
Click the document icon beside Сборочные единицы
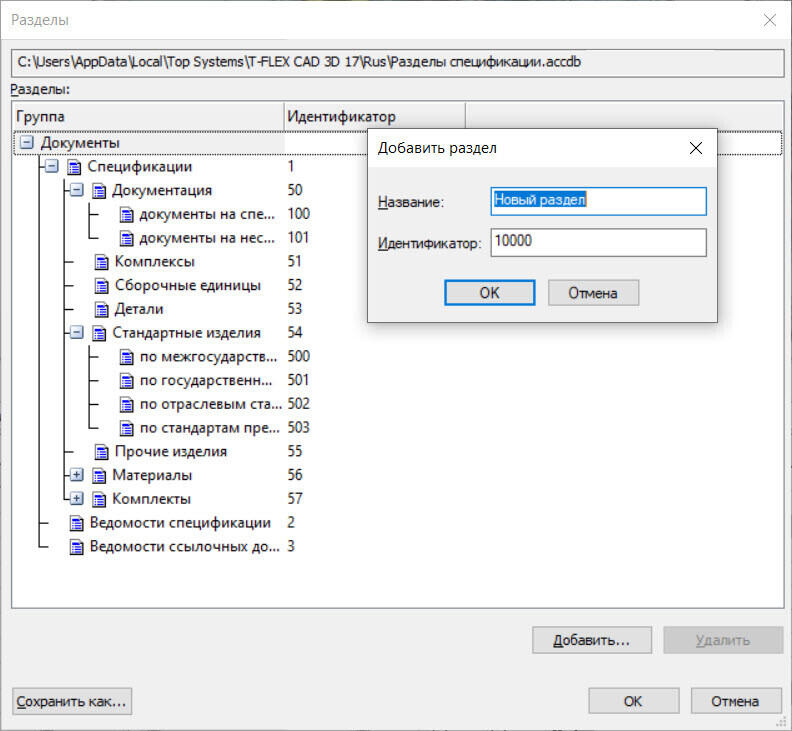tap(102, 286)
